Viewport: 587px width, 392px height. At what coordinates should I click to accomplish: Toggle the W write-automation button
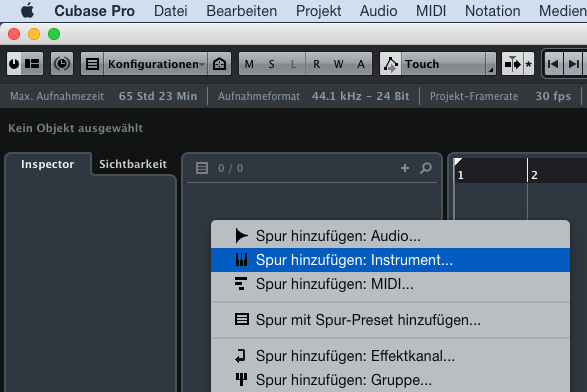(x=338, y=64)
